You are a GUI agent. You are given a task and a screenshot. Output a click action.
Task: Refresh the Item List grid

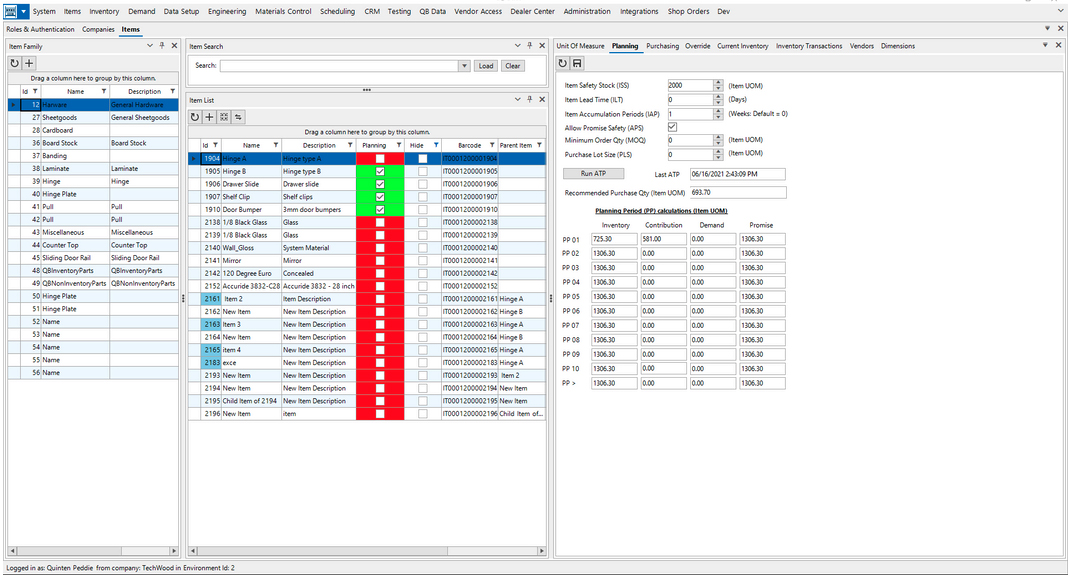click(195, 117)
